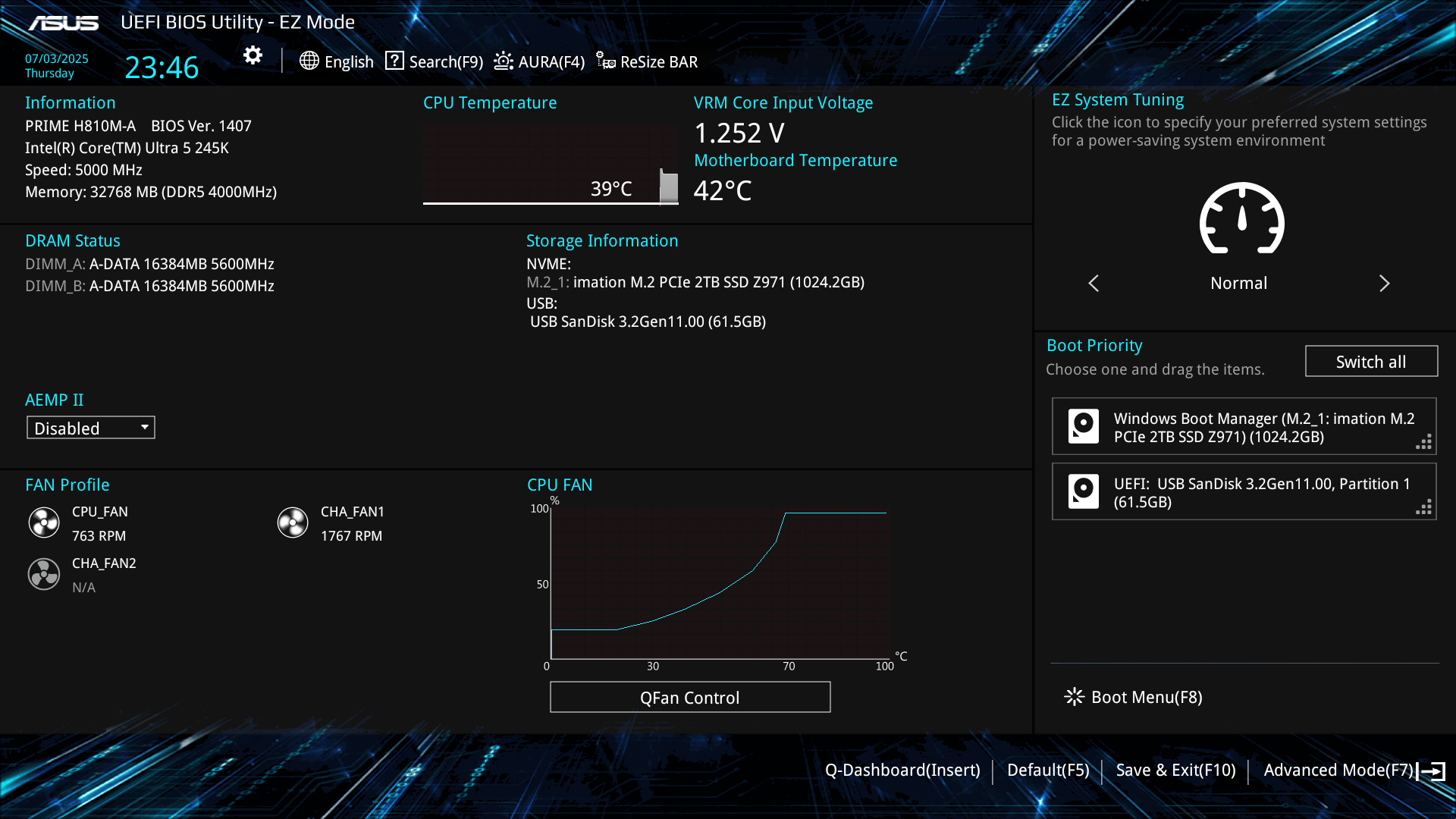Open Search with the question mark icon
This screenshot has height=819, width=1456.
(x=394, y=61)
